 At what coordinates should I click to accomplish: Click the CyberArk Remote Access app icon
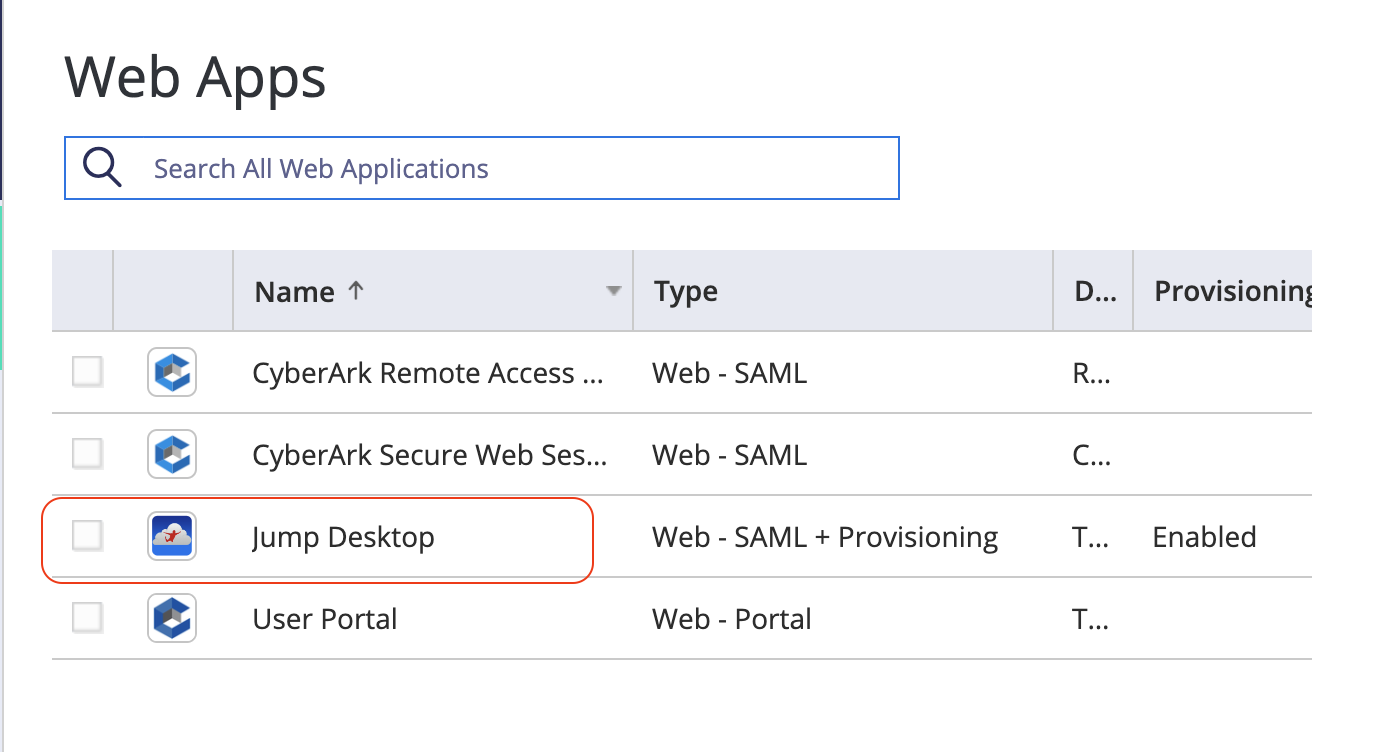coord(171,372)
